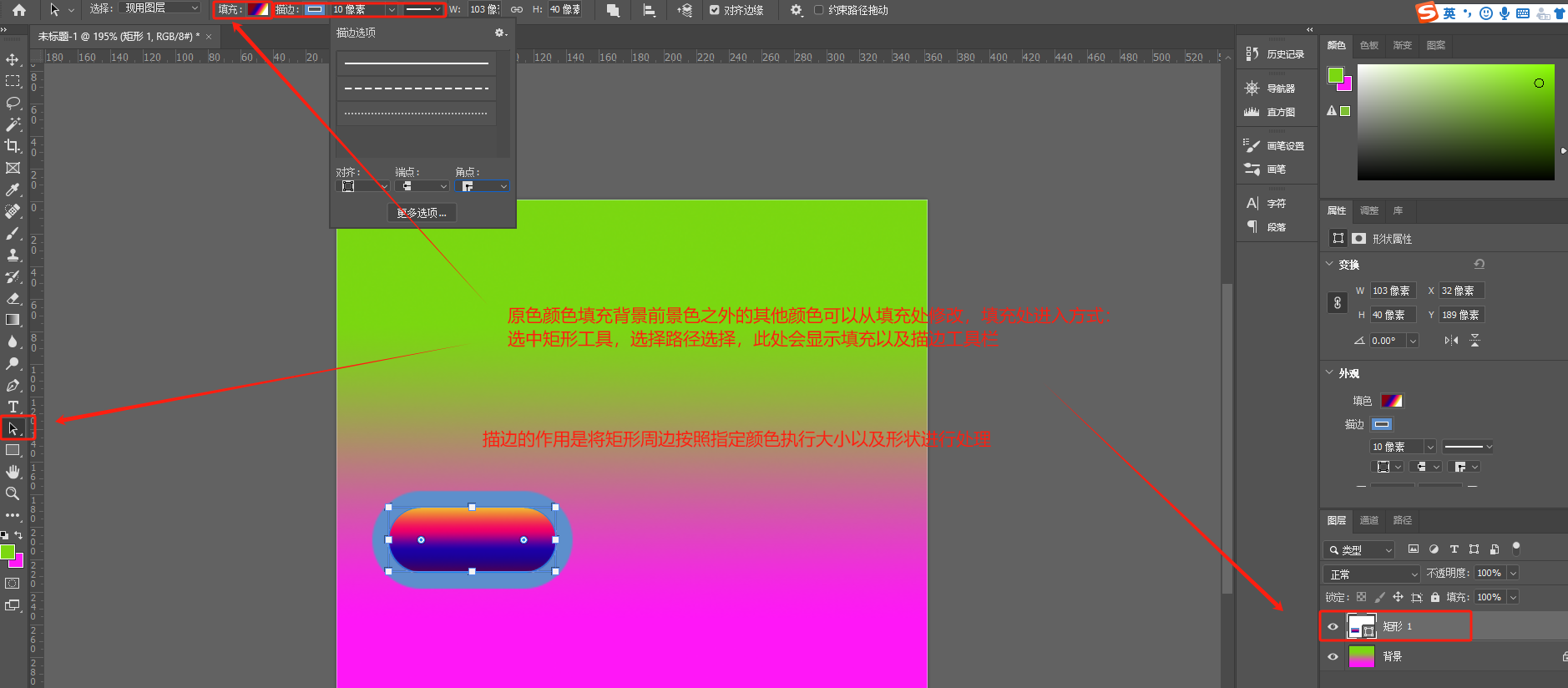1568x688 pixels.
Task: Hide the 矩形 1 layer
Action: coord(1333,626)
